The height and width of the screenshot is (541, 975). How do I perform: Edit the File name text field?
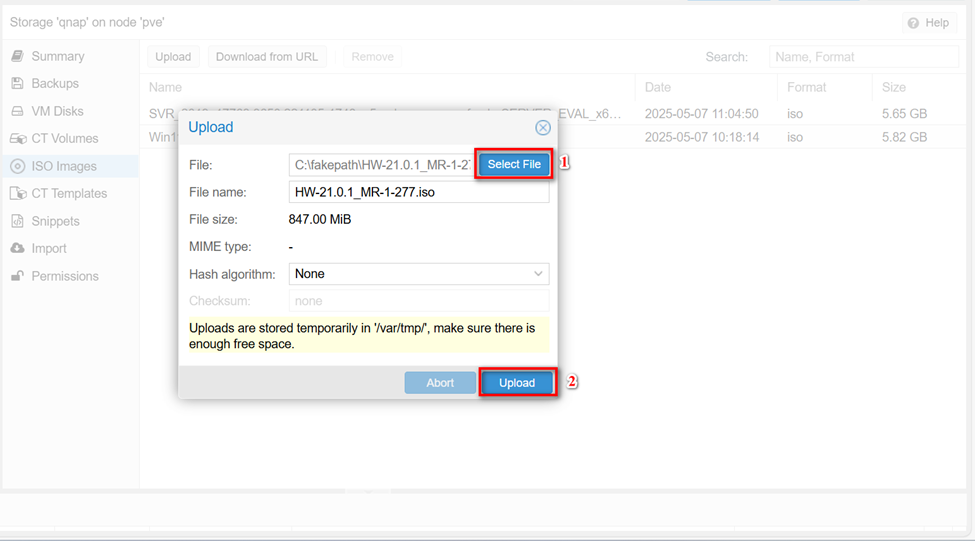click(418, 192)
